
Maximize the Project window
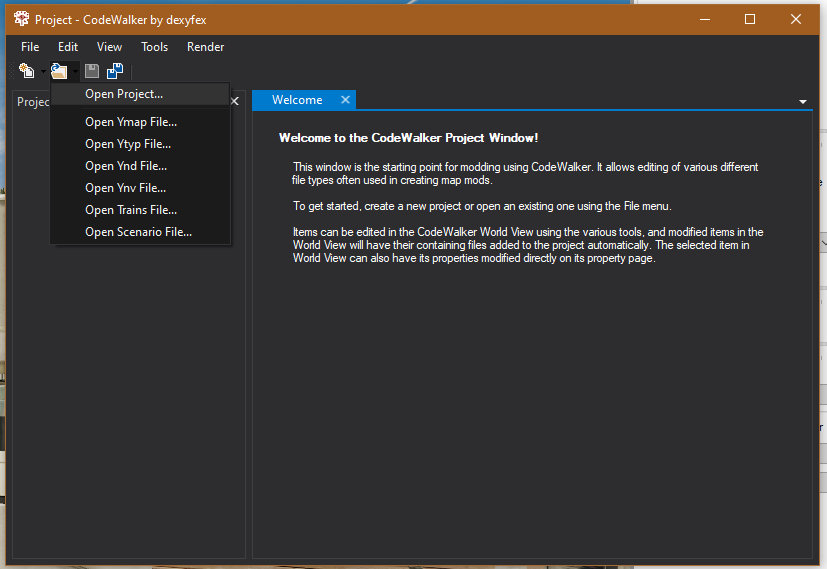(749, 20)
